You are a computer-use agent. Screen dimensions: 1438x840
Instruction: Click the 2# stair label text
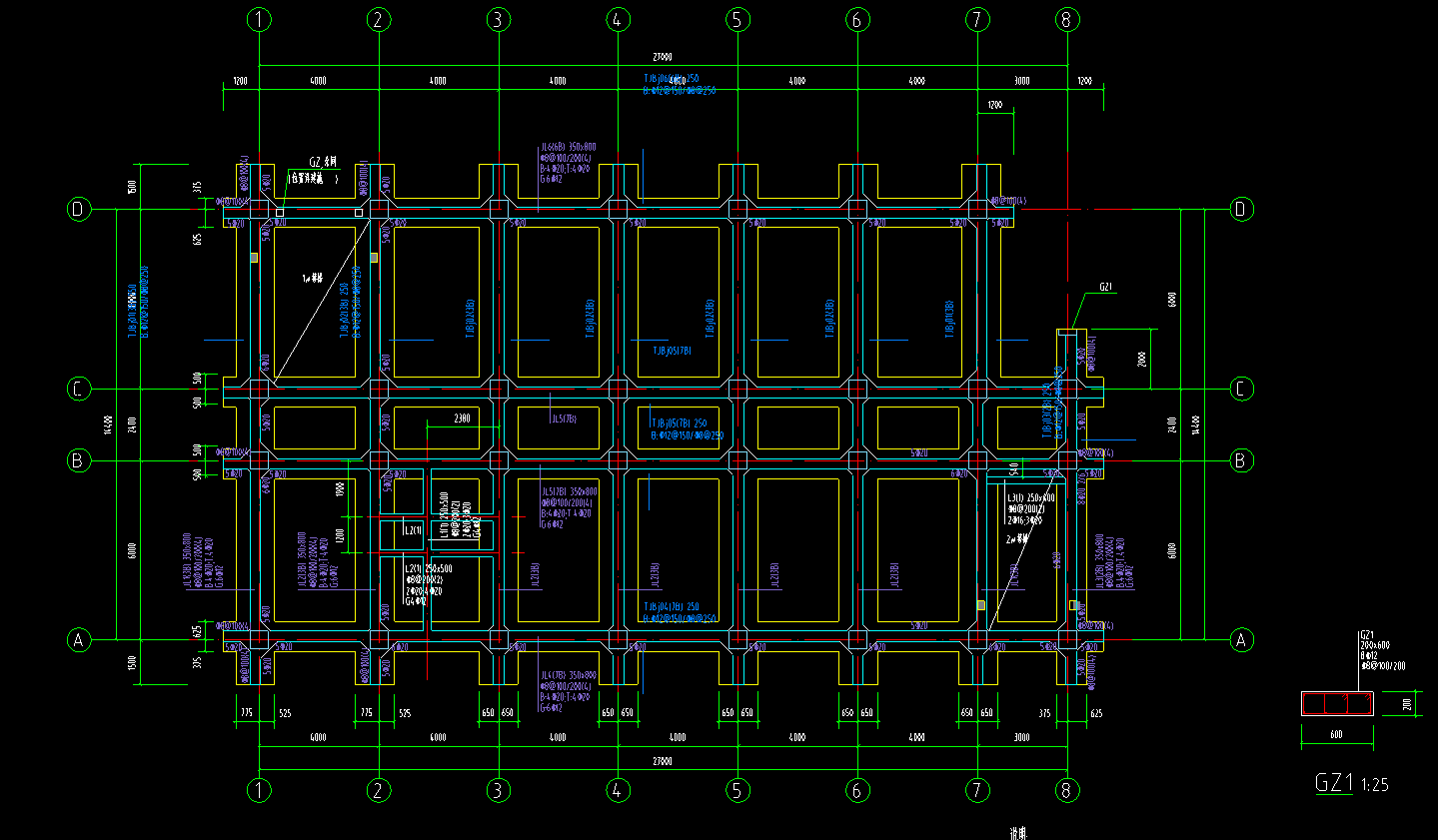tap(1017, 539)
